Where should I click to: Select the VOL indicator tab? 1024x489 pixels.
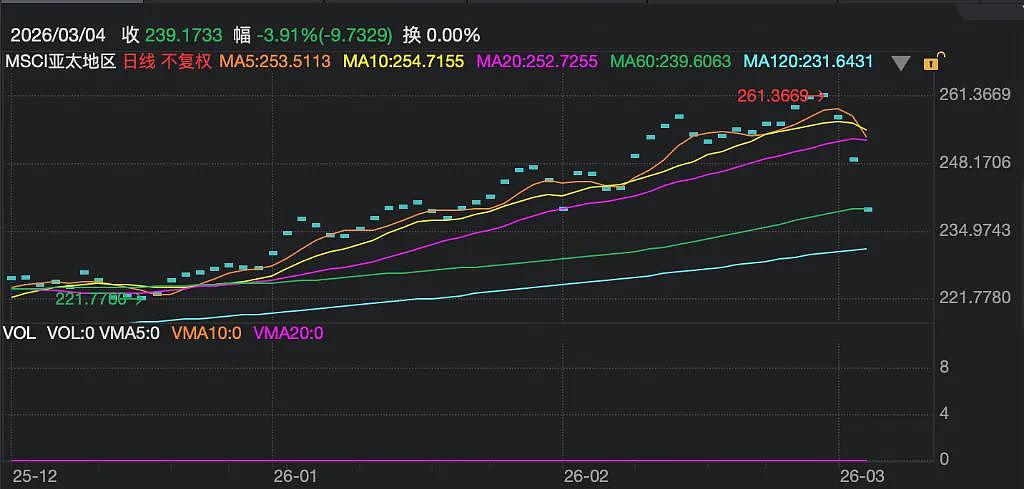(x=17, y=333)
